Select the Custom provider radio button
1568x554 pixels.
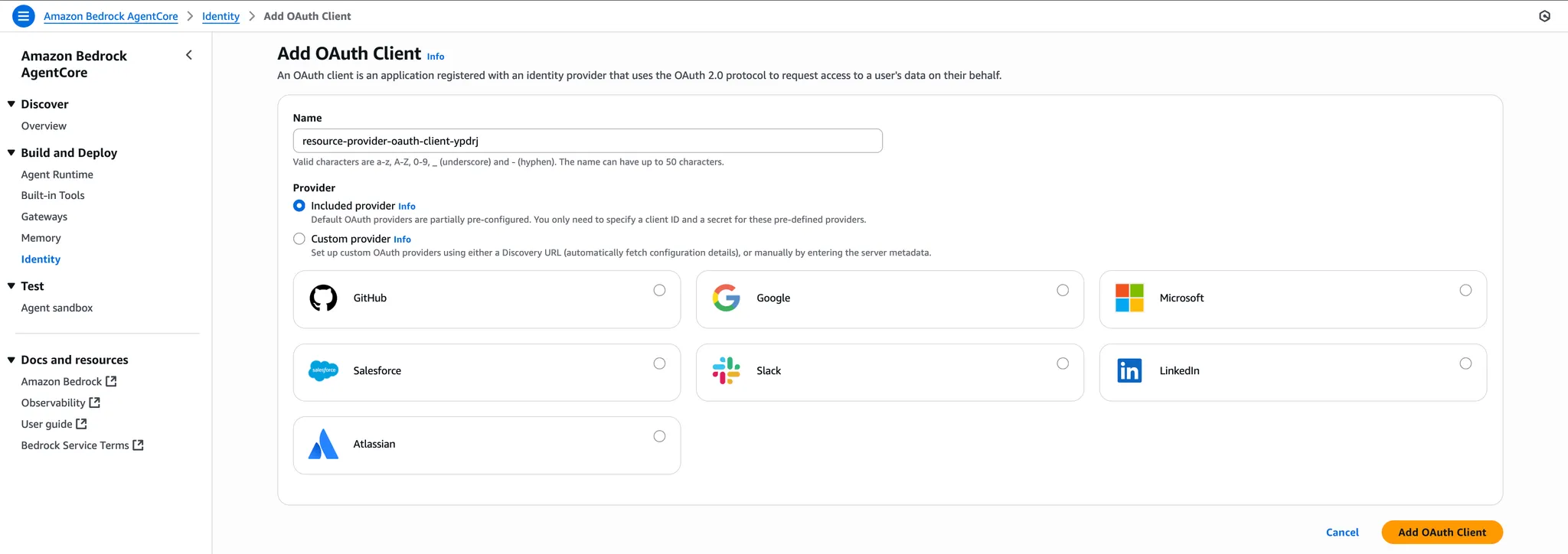pyautogui.click(x=299, y=239)
